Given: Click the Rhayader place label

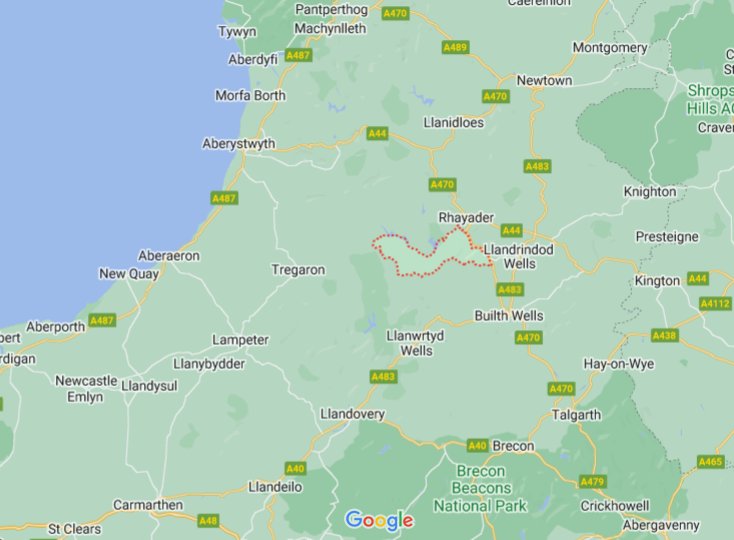Looking at the screenshot, I should coord(466,218).
